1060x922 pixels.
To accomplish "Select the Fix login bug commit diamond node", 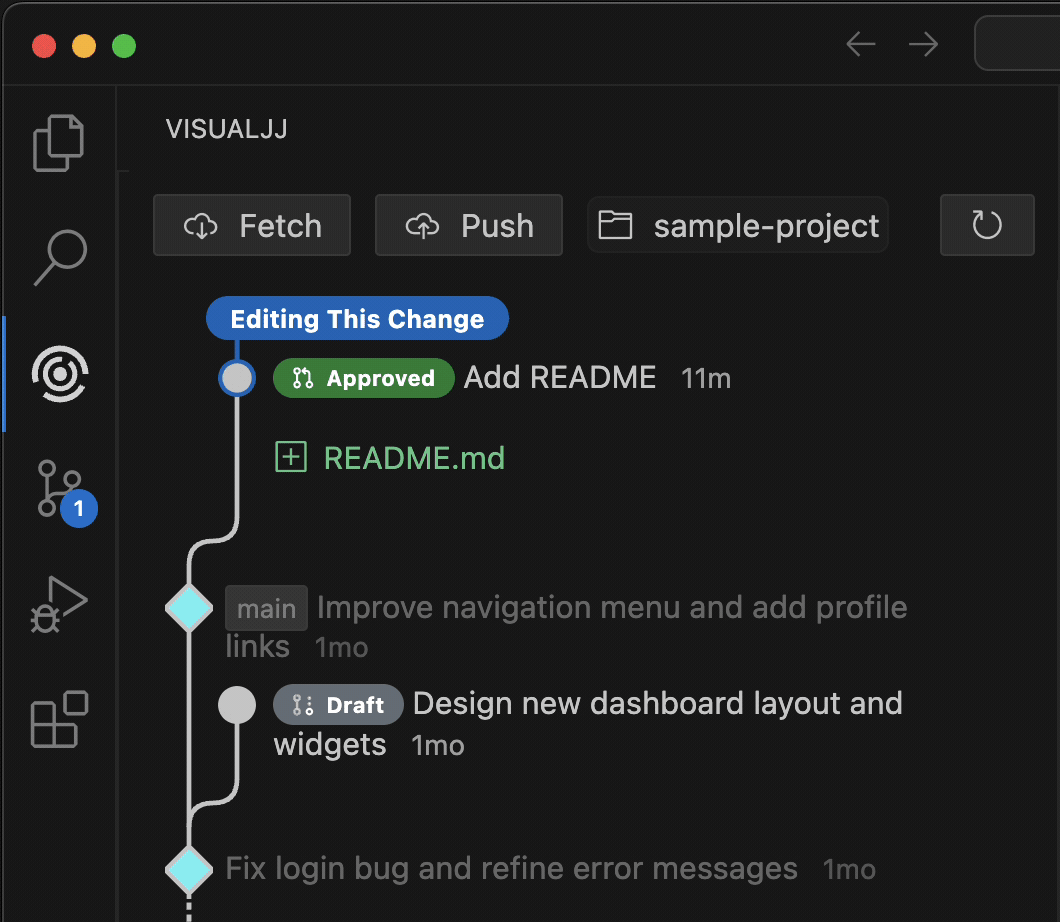I will pos(189,869).
